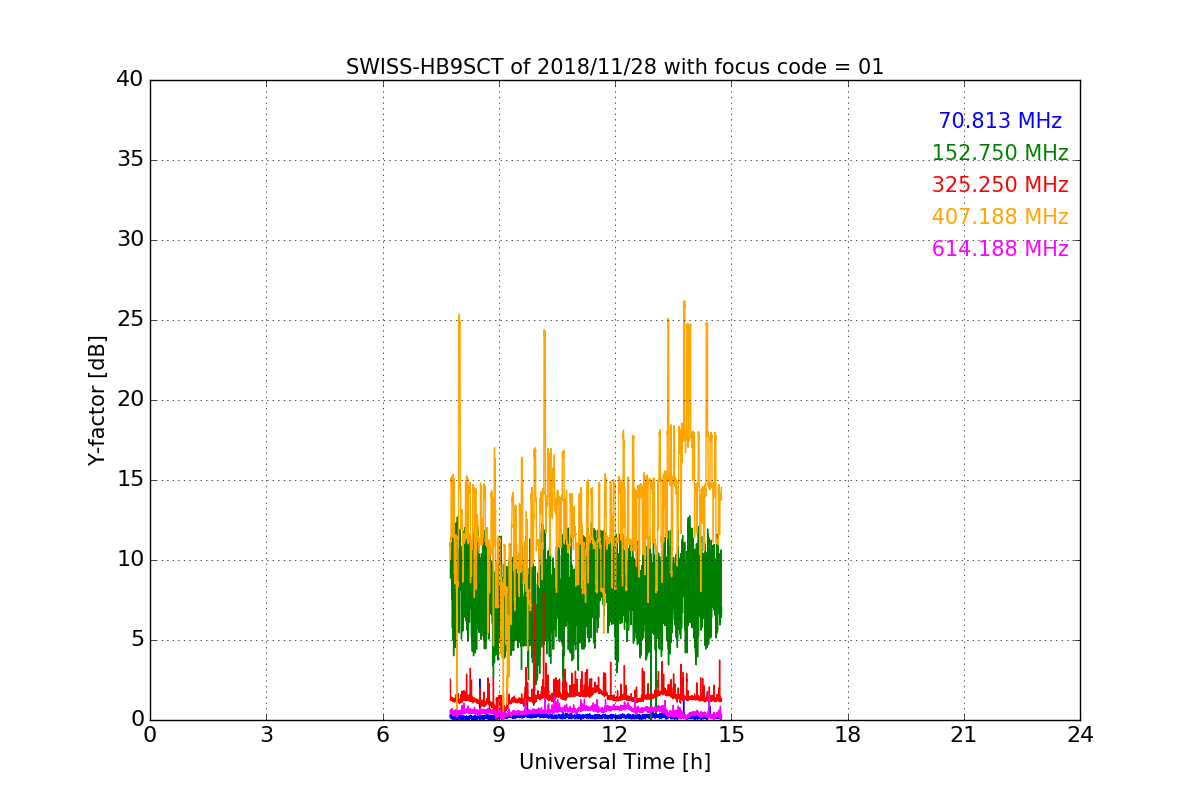Click x-axis tick label 12
1200x800 pixels.
point(615,735)
